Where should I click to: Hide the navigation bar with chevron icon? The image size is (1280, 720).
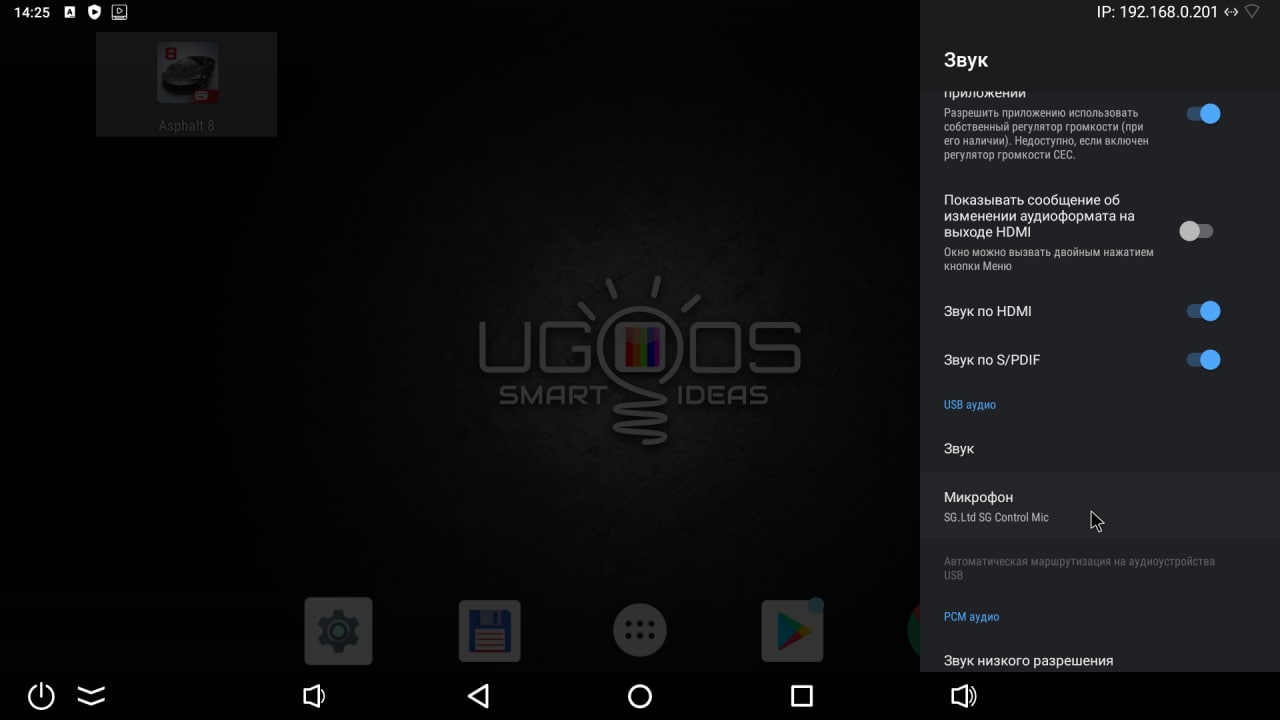91,695
